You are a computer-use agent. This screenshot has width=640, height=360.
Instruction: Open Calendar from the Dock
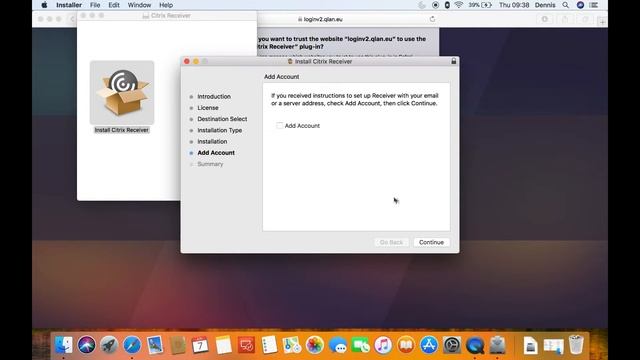200,345
